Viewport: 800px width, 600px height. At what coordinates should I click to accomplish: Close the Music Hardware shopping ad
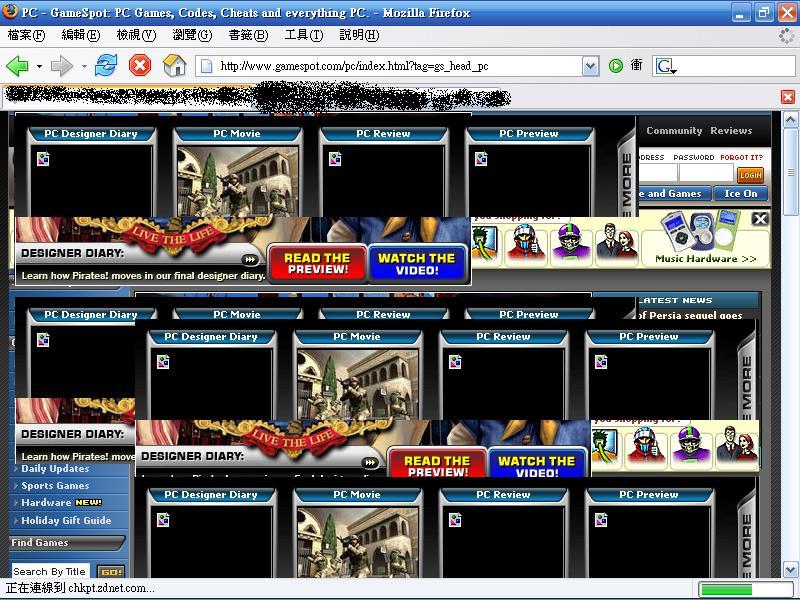pos(760,219)
